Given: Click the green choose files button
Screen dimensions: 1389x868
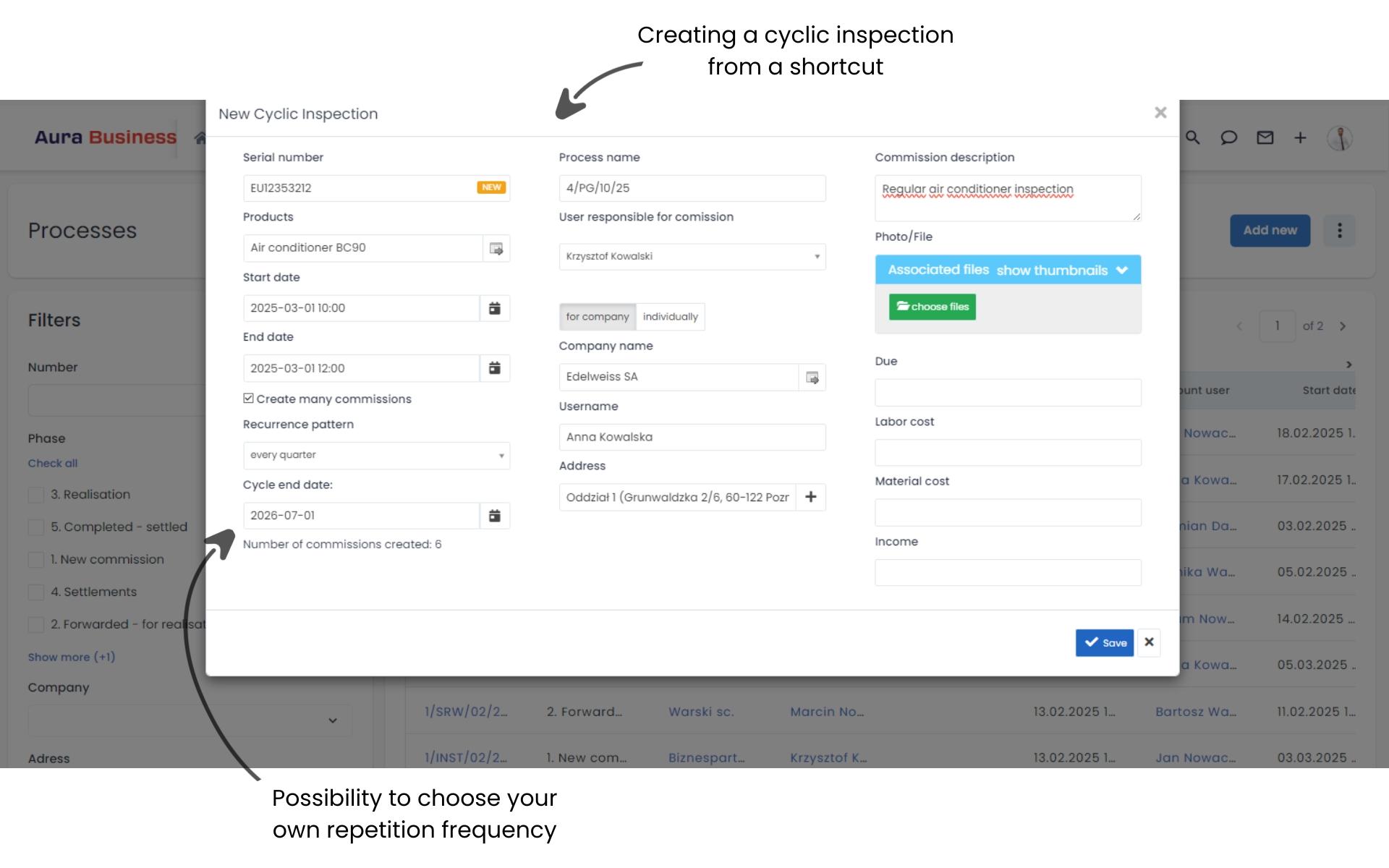Looking at the screenshot, I should tap(932, 306).
